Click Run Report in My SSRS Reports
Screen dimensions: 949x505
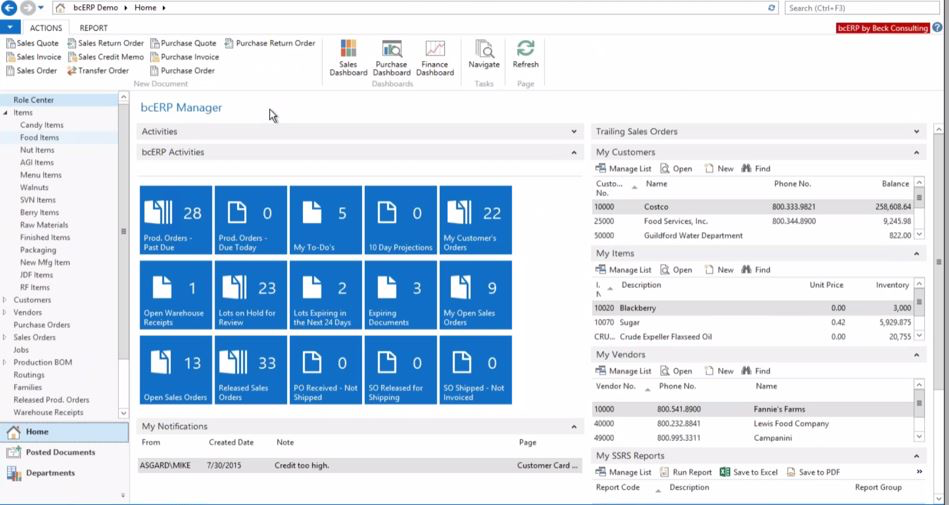pos(686,472)
